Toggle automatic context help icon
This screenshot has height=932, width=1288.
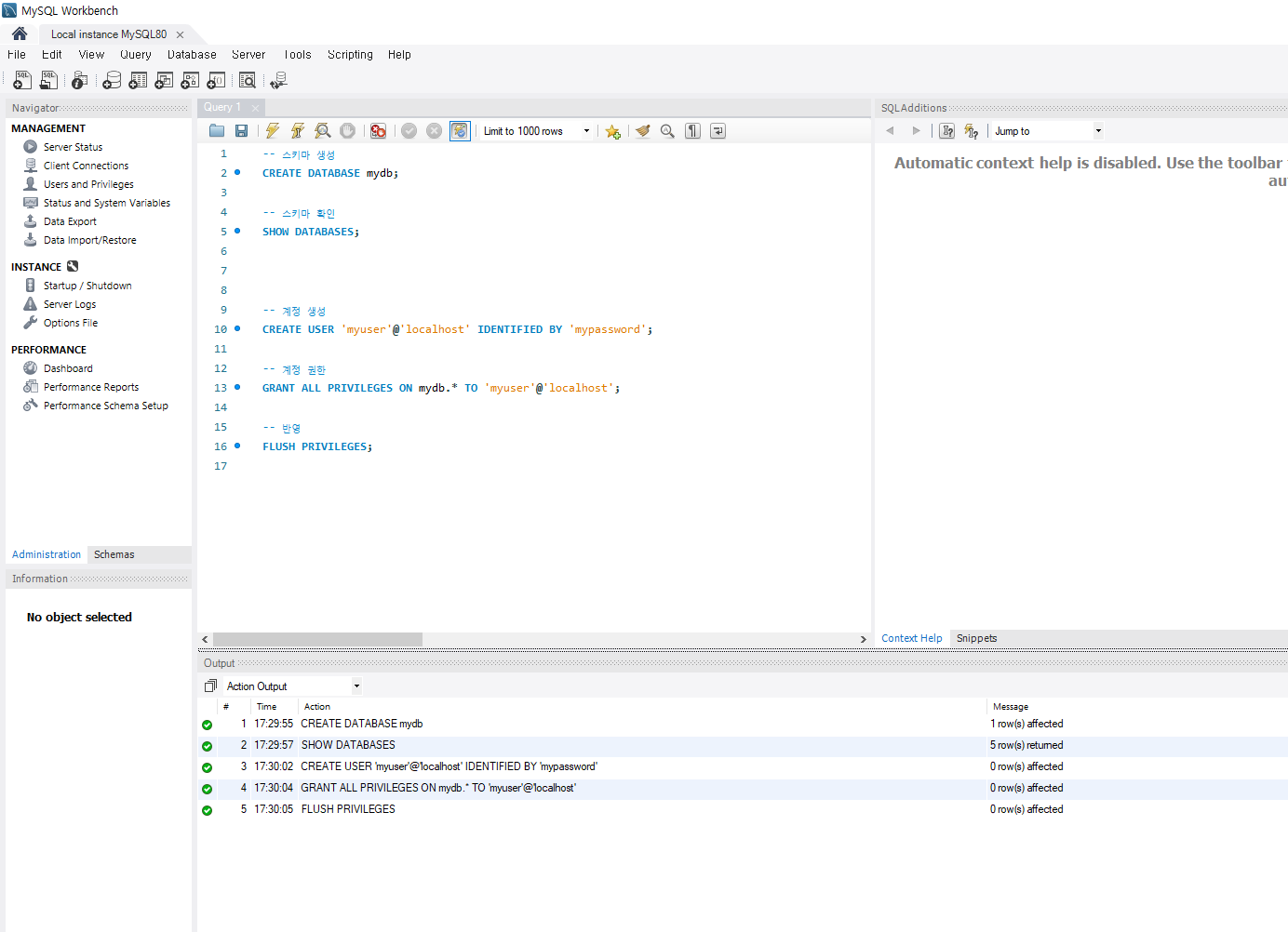tap(947, 131)
